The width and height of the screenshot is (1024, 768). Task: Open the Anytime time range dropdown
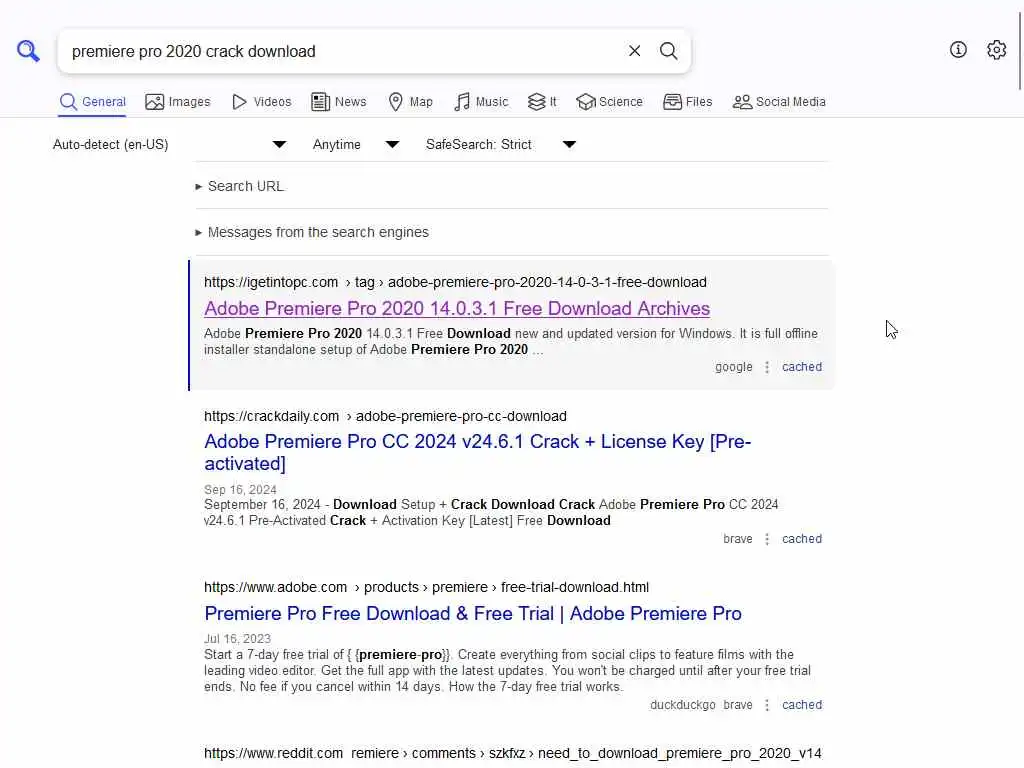point(355,144)
